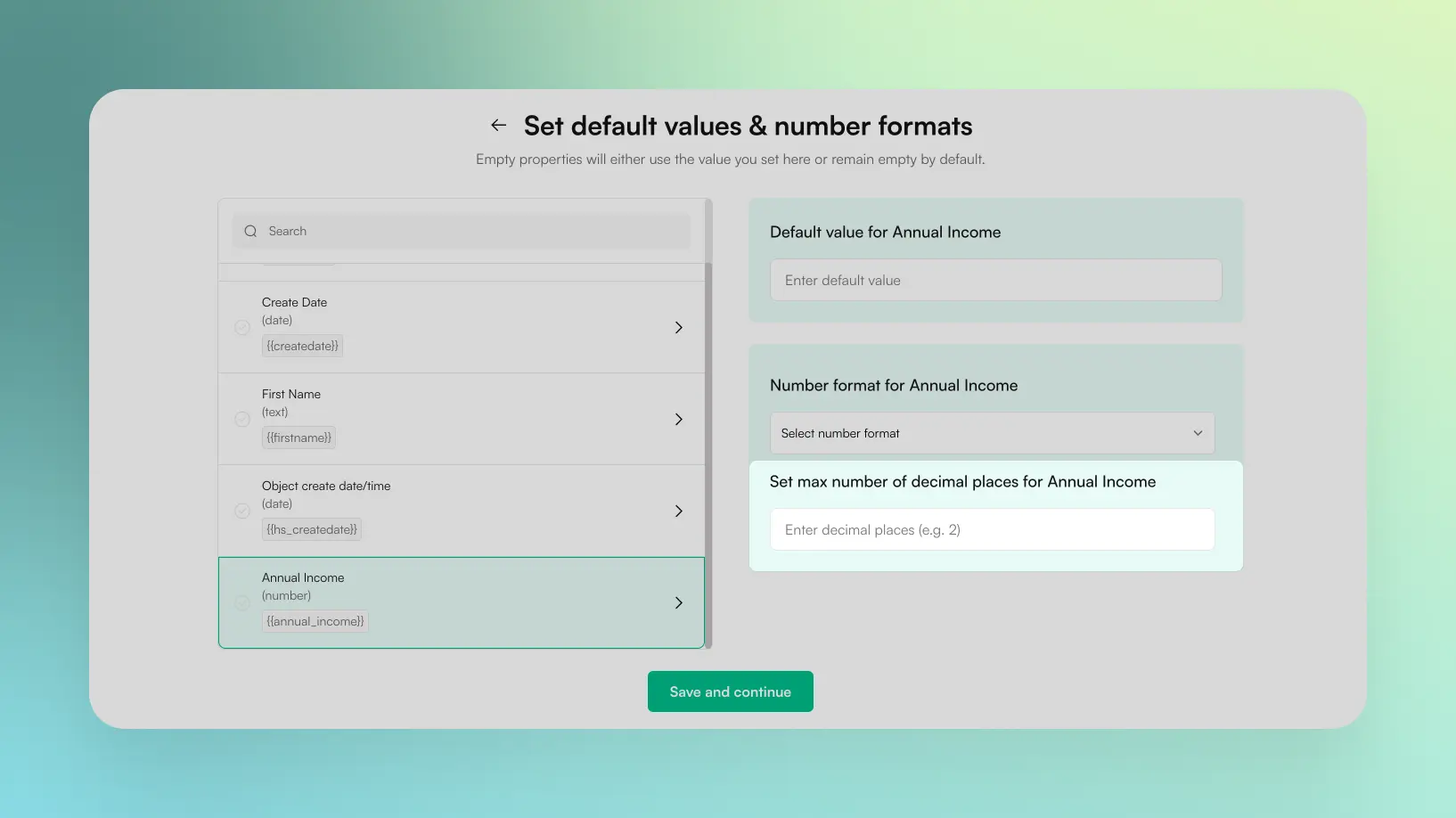Viewport: 1456px width, 818px height.
Task: Expand the Object create date/time property details
Action: pyautogui.click(x=678, y=511)
